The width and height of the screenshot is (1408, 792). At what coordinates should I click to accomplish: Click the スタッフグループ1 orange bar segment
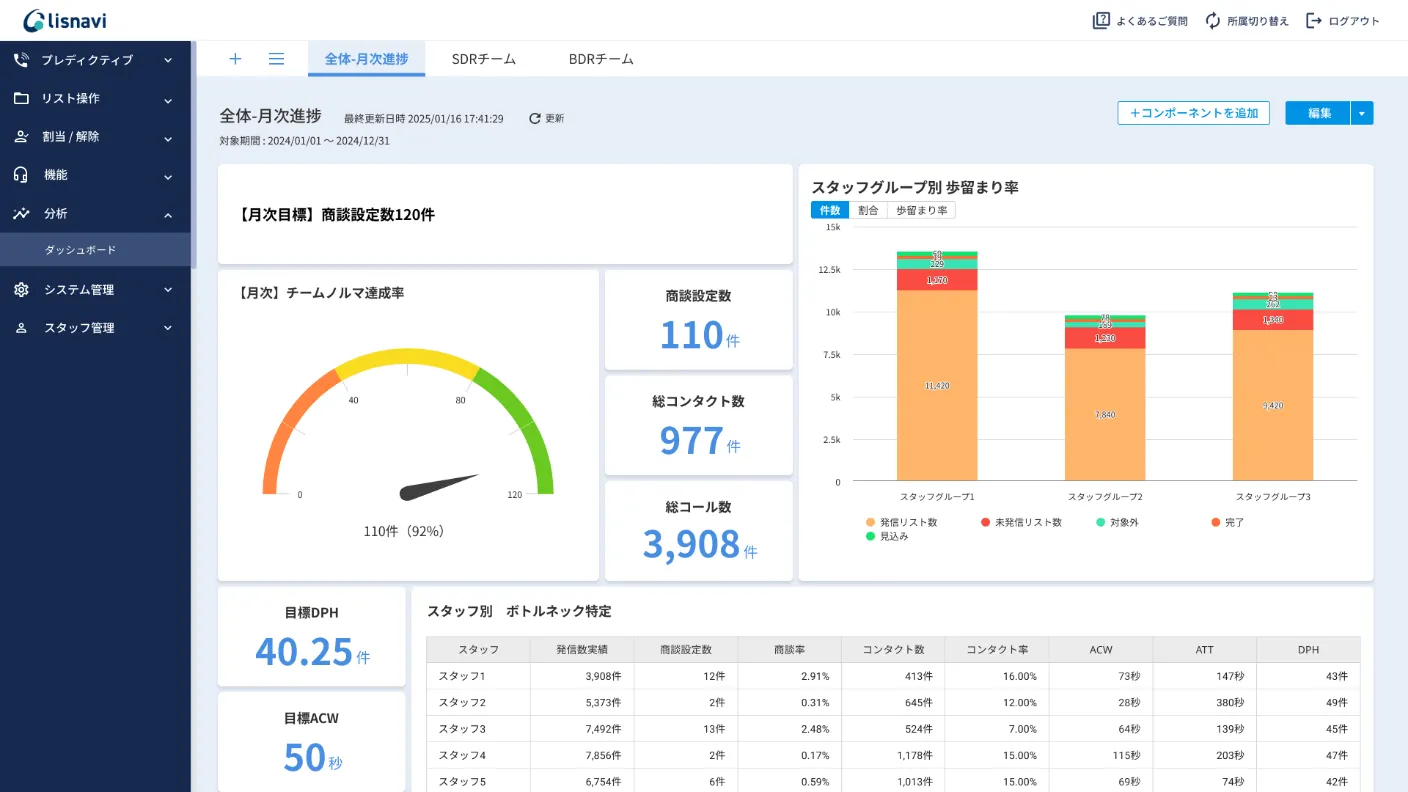pos(937,385)
